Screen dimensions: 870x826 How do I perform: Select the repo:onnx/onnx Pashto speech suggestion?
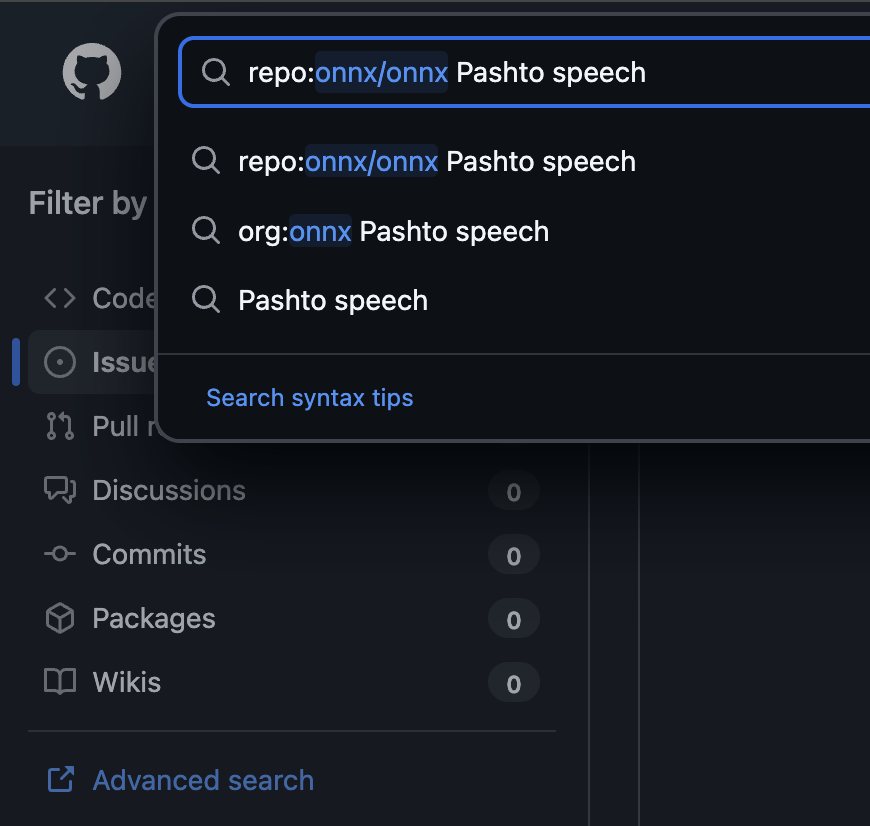coord(437,161)
